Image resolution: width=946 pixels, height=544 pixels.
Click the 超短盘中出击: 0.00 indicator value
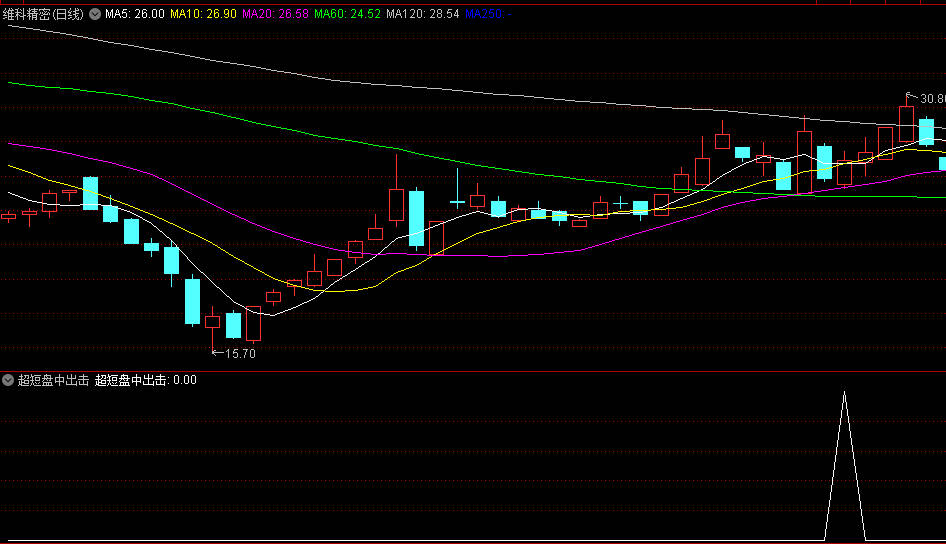tap(145, 380)
